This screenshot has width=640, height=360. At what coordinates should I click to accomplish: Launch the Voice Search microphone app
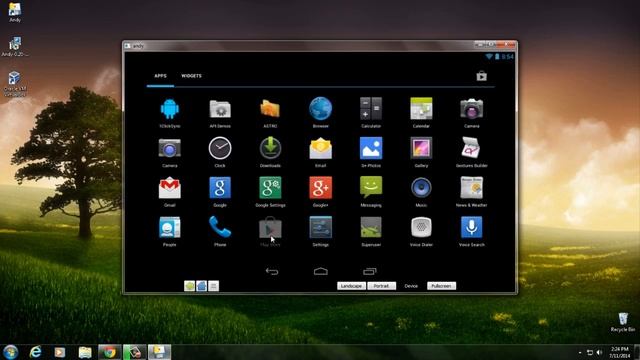point(471,227)
